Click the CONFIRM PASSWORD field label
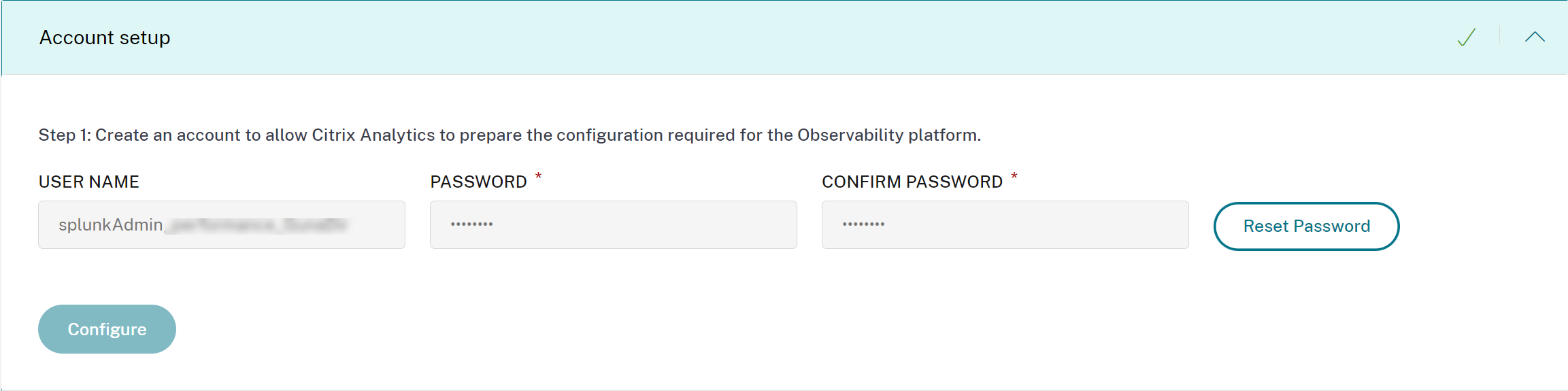 tap(912, 182)
